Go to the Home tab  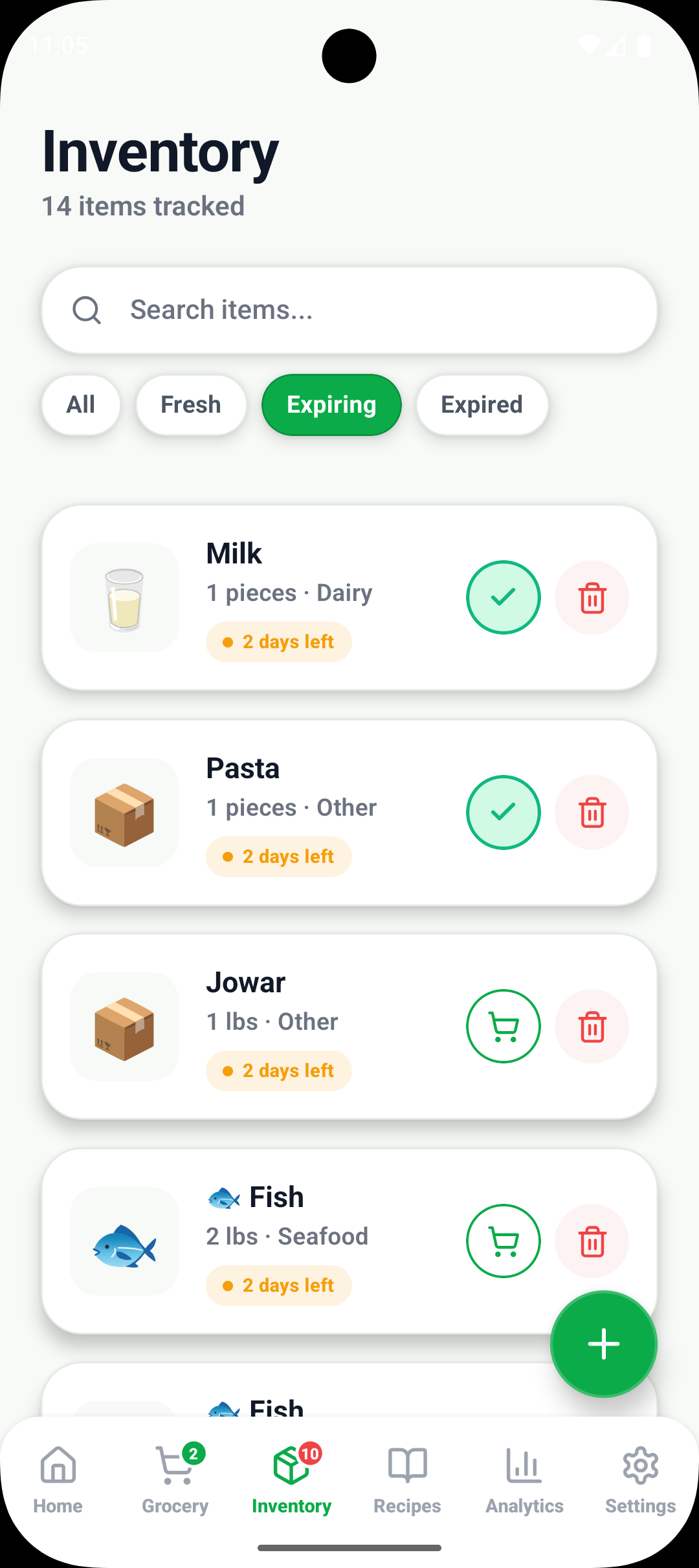pyautogui.click(x=58, y=1477)
